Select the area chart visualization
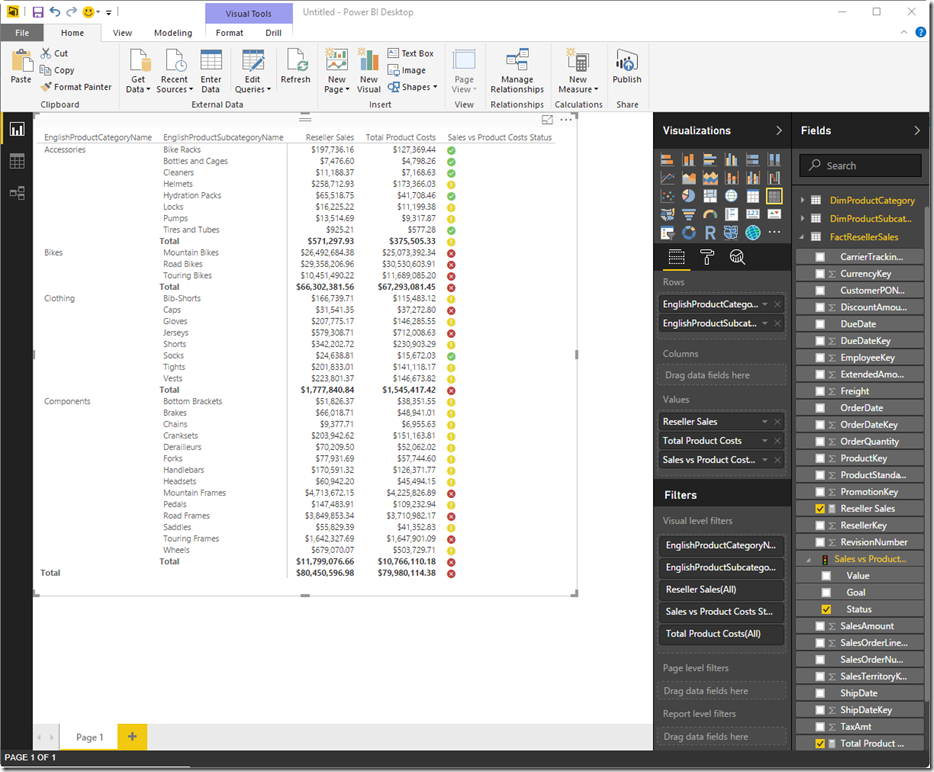This screenshot has width=934, height=772. tap(689, 178)
